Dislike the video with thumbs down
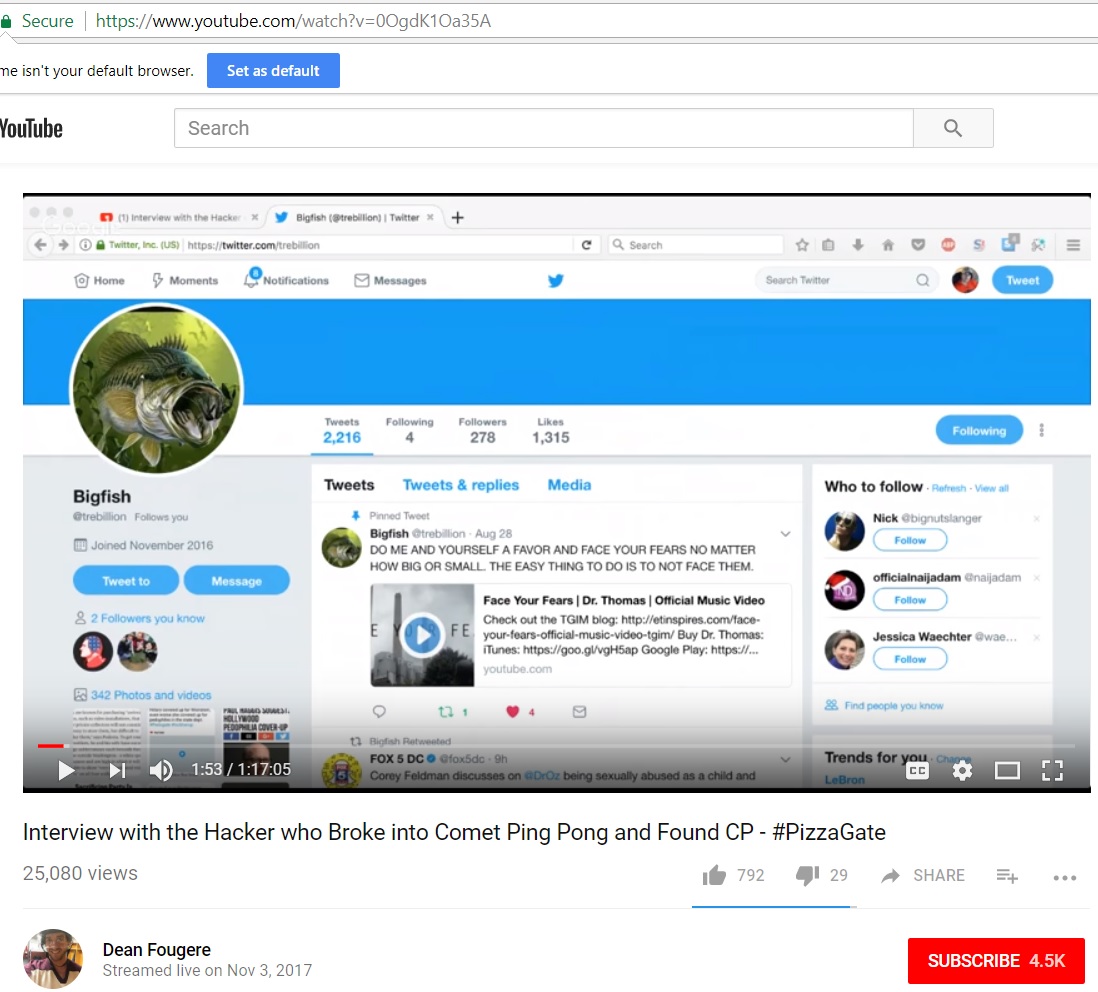The image size is (1098, 992). click(807, 875)
